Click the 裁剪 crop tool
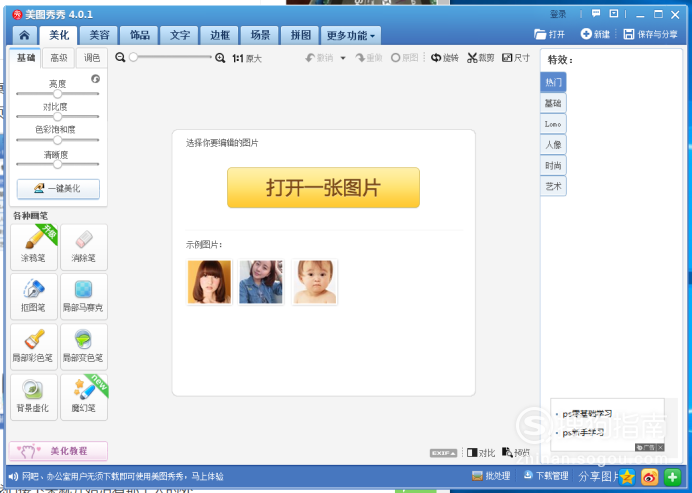This screenshot has width=692, height=493. 481,58
